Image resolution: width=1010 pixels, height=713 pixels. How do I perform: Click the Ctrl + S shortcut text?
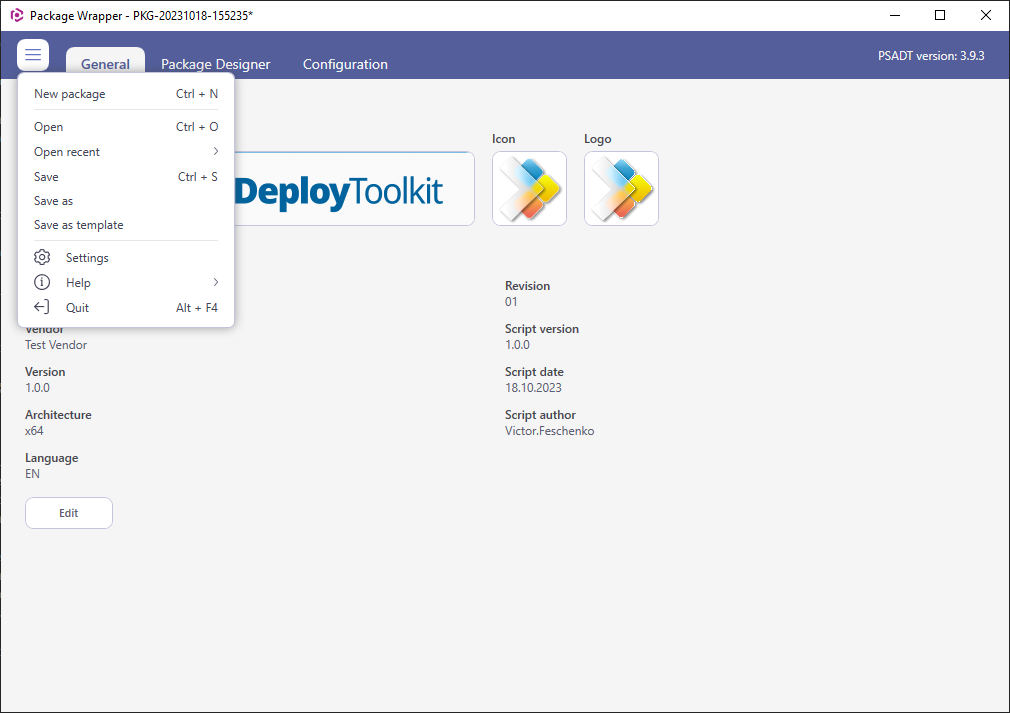click(198, 176)
